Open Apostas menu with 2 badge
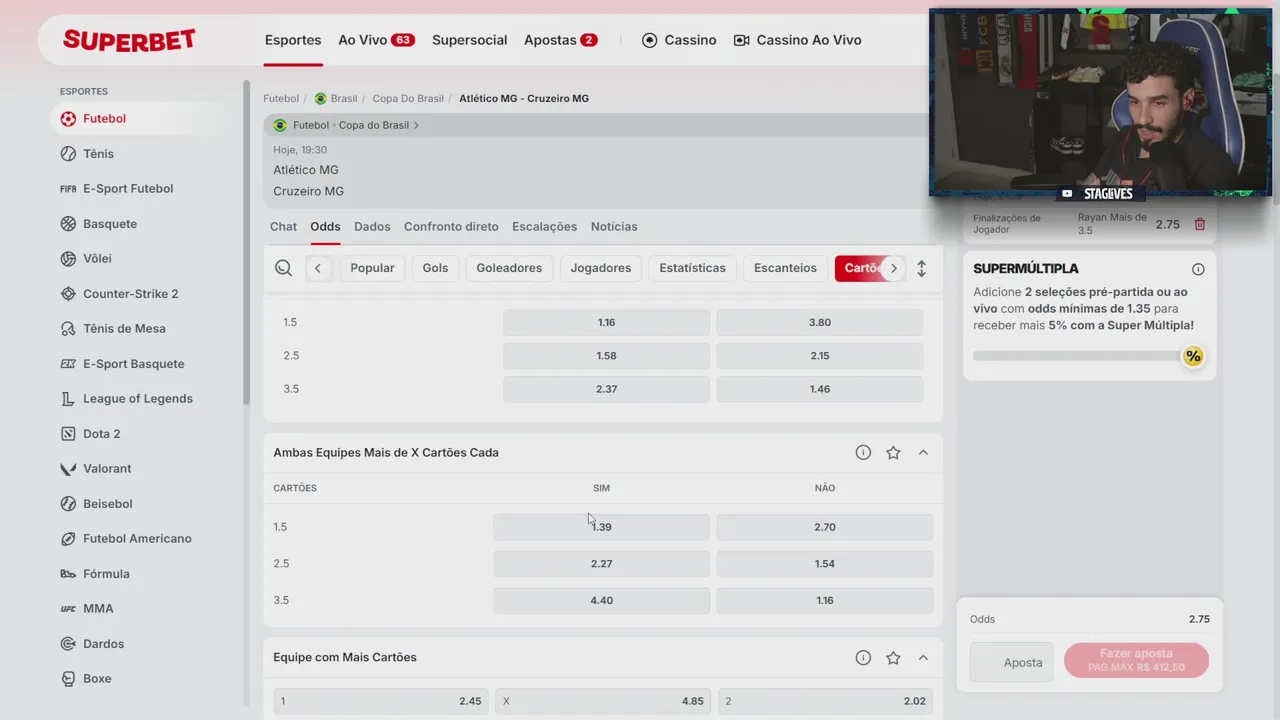Viewport: 1280px width, 720px height. [561, 40]
